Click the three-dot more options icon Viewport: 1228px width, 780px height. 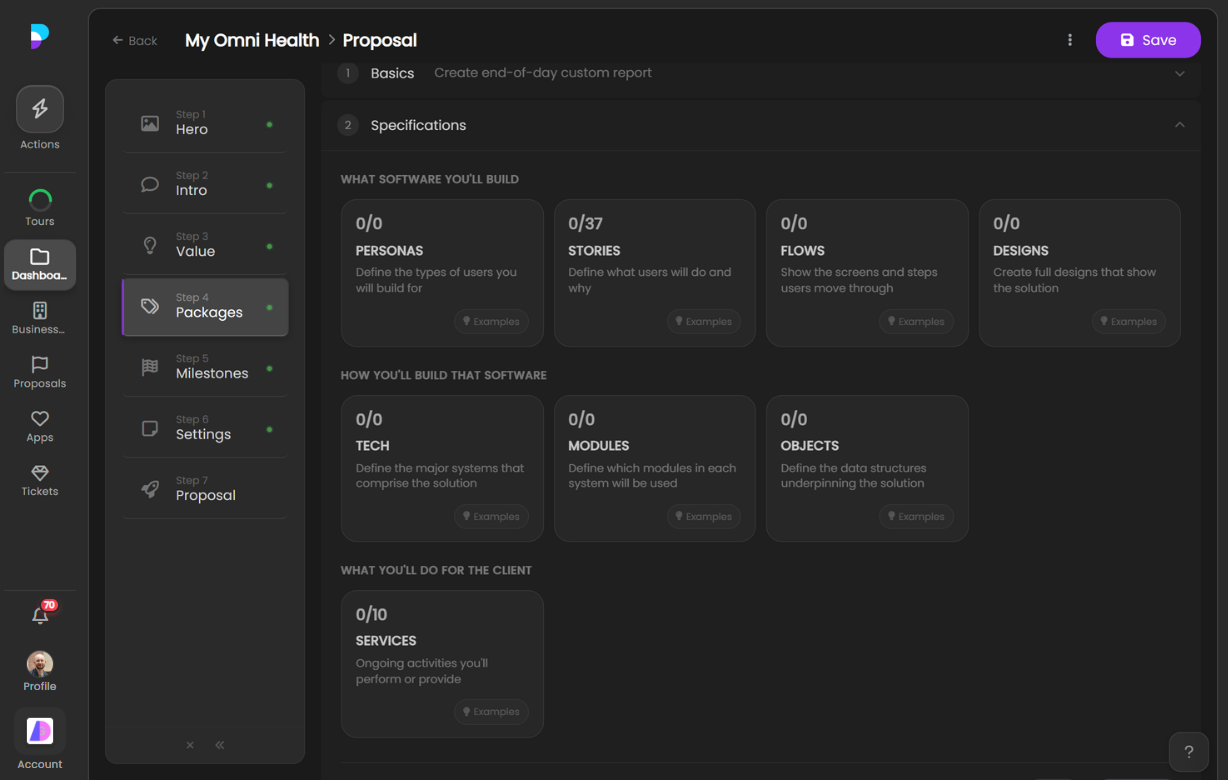(1070, 40)
